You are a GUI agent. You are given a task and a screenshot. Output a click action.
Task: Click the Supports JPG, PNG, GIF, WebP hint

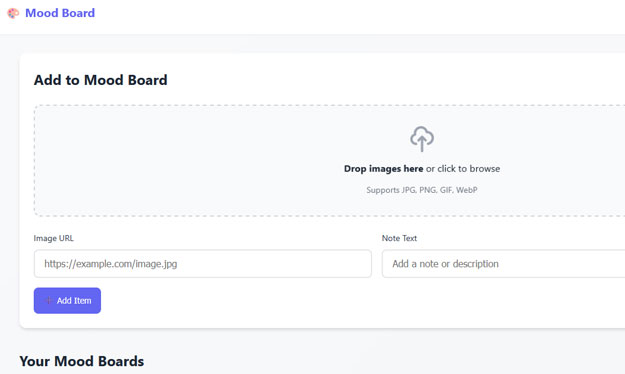422,190
